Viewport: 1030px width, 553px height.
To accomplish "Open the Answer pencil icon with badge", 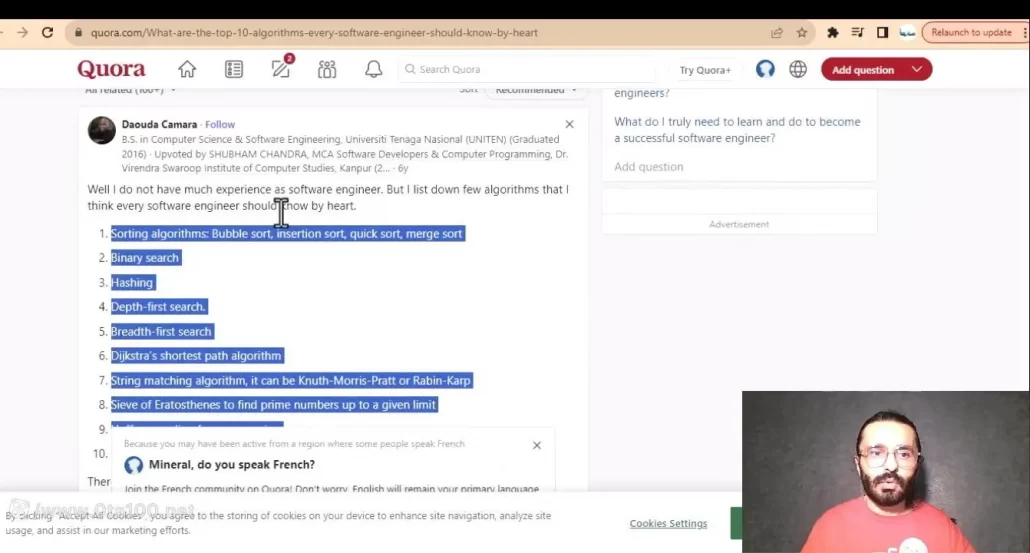I will click(x=281, y=70).
